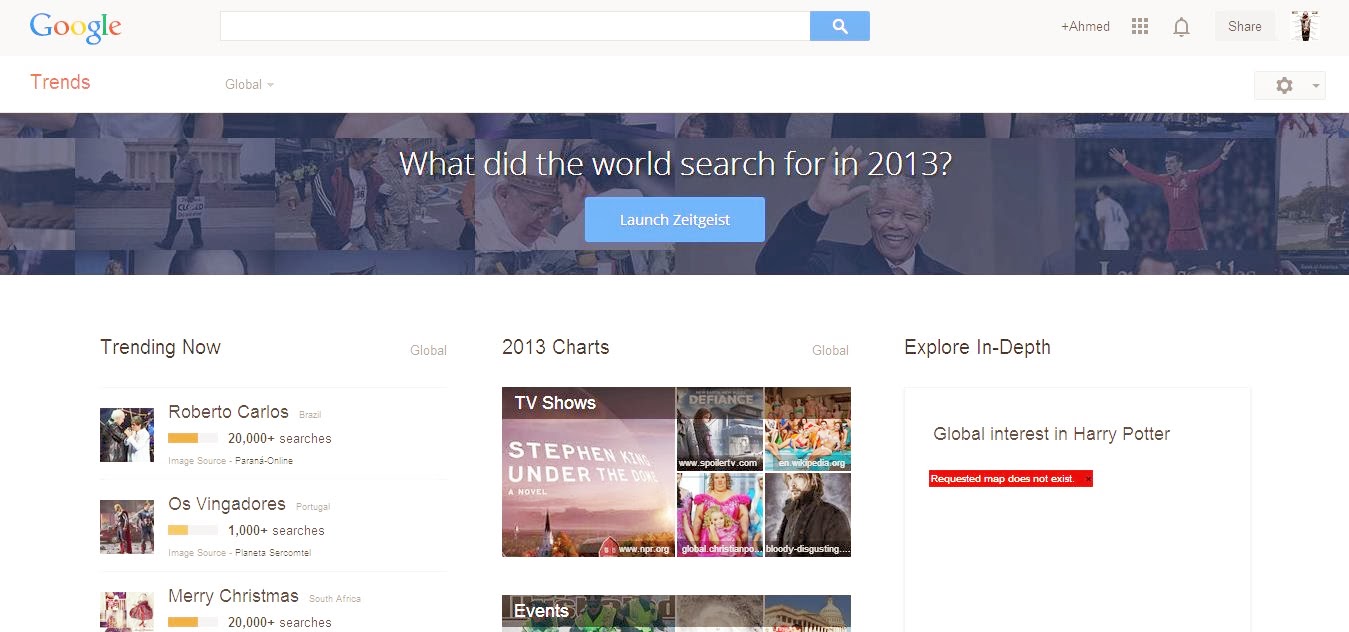Open the notifications bell icon

point(1181,27)
